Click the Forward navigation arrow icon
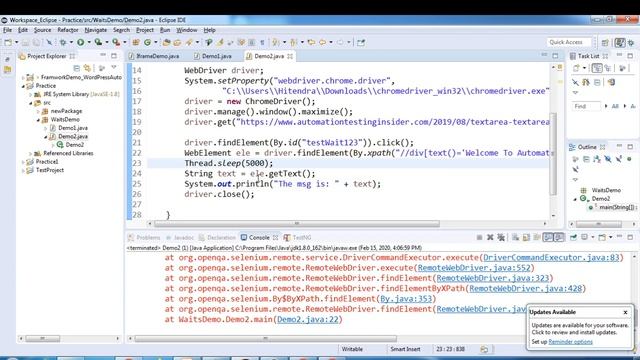This screenshot has height=360, width=640. 340,42
